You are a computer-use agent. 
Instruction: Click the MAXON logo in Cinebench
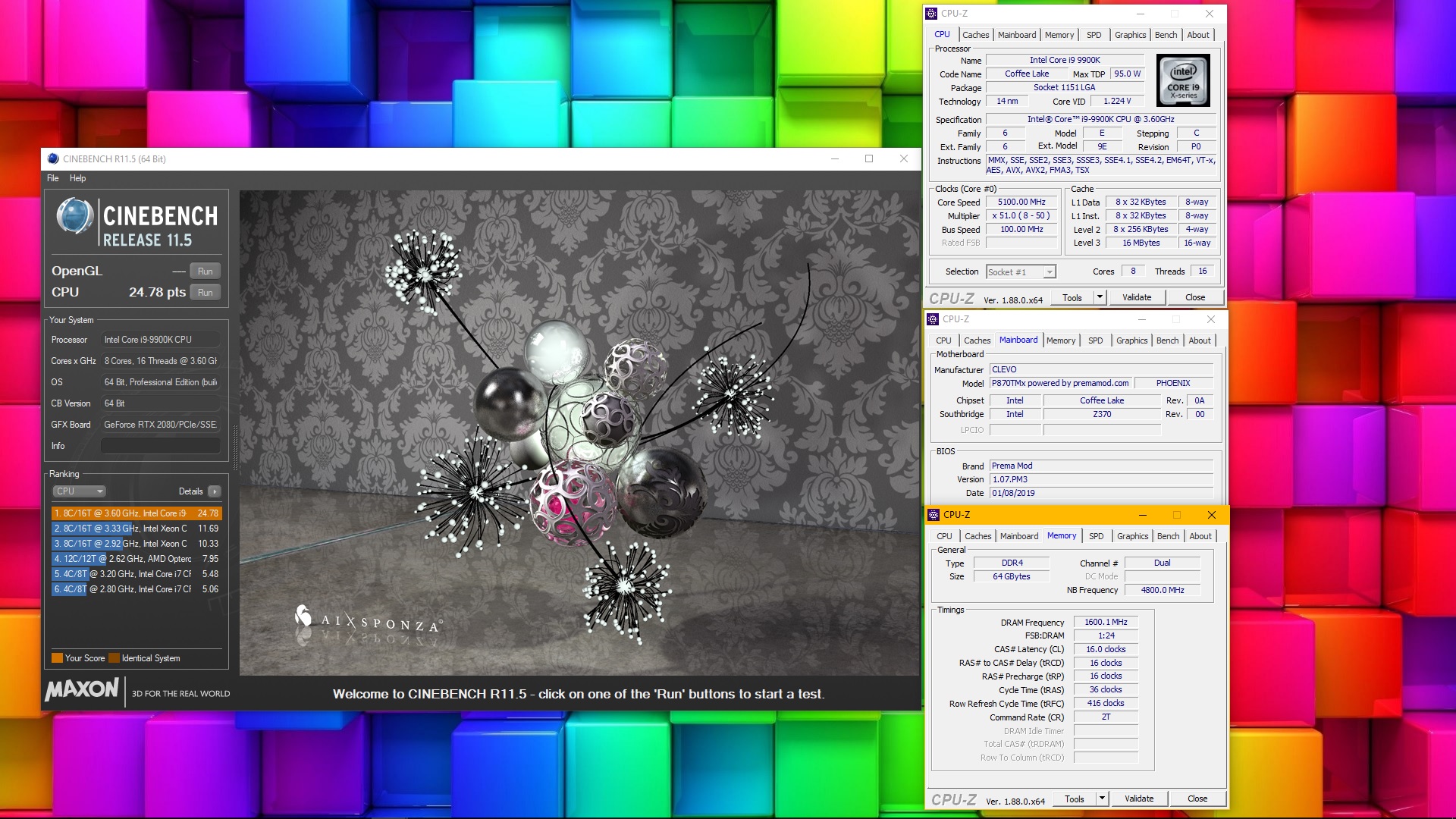[x=82, y=690]
